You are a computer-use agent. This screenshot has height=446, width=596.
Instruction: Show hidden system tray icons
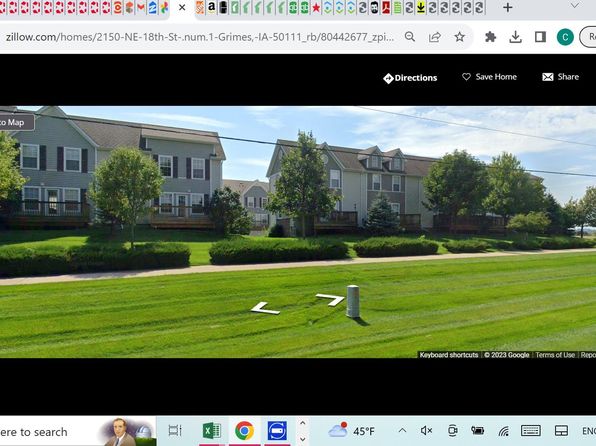(402, 431)
